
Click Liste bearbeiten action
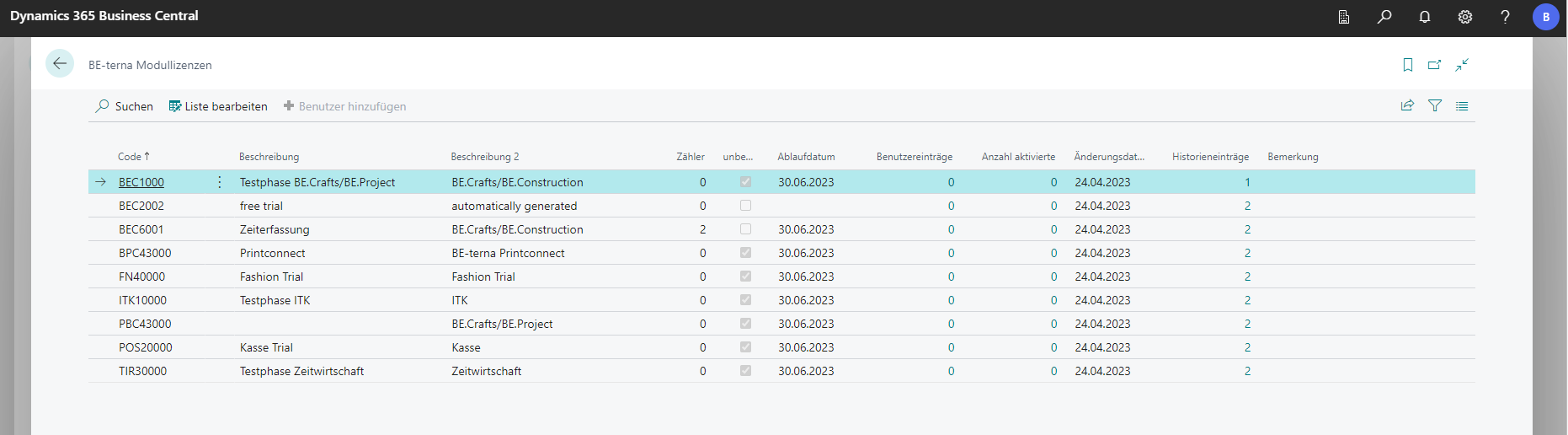click(x=218, y=106)
